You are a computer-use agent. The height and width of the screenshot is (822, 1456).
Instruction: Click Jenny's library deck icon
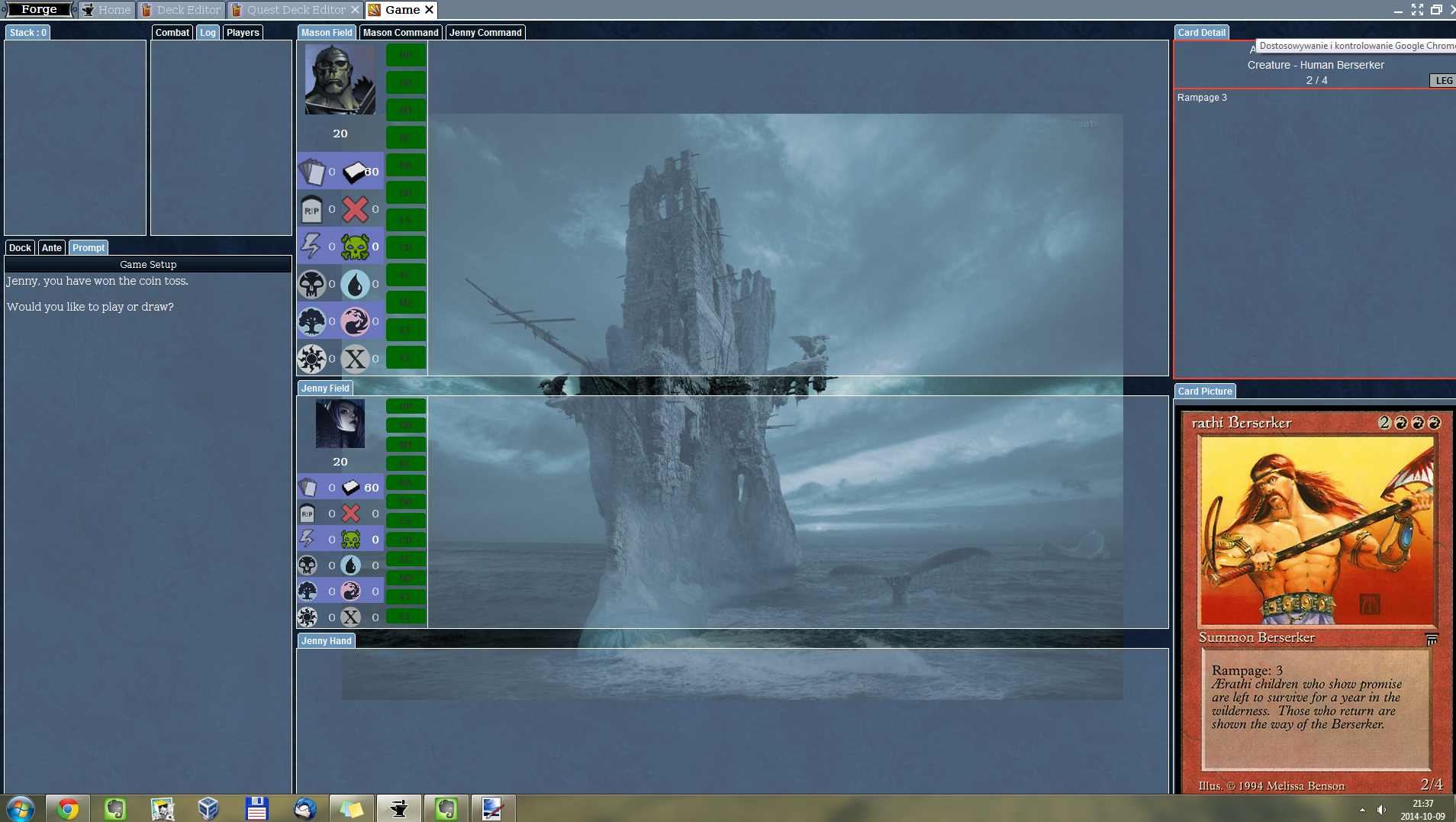coord(351,487)
